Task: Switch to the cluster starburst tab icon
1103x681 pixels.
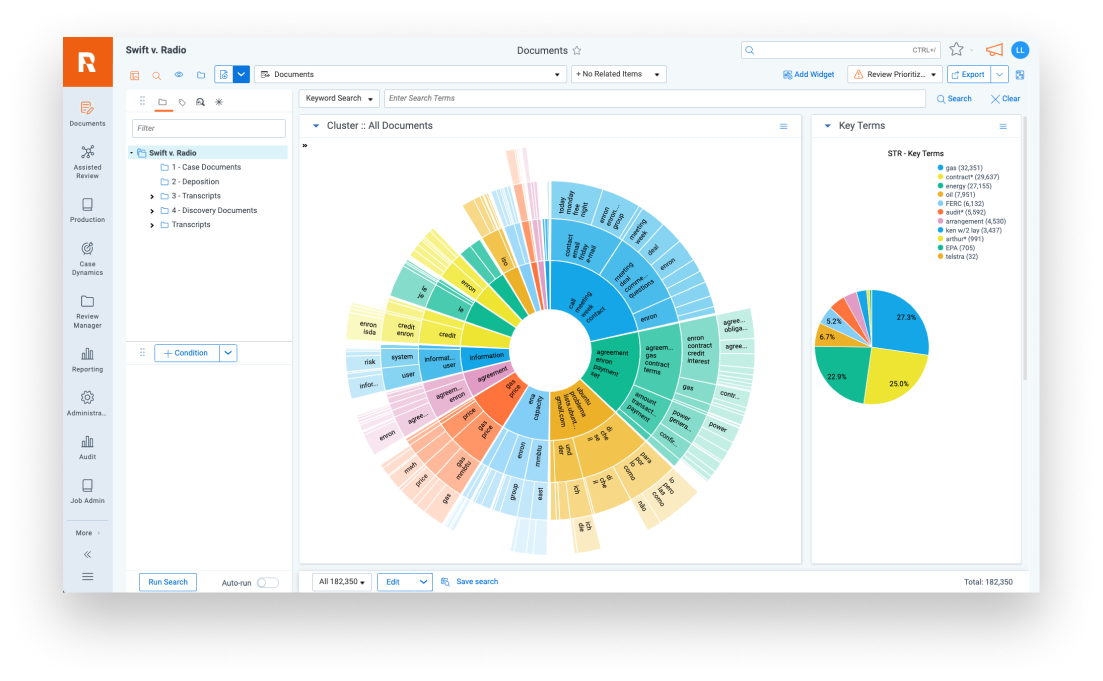Action: point(219,102)
